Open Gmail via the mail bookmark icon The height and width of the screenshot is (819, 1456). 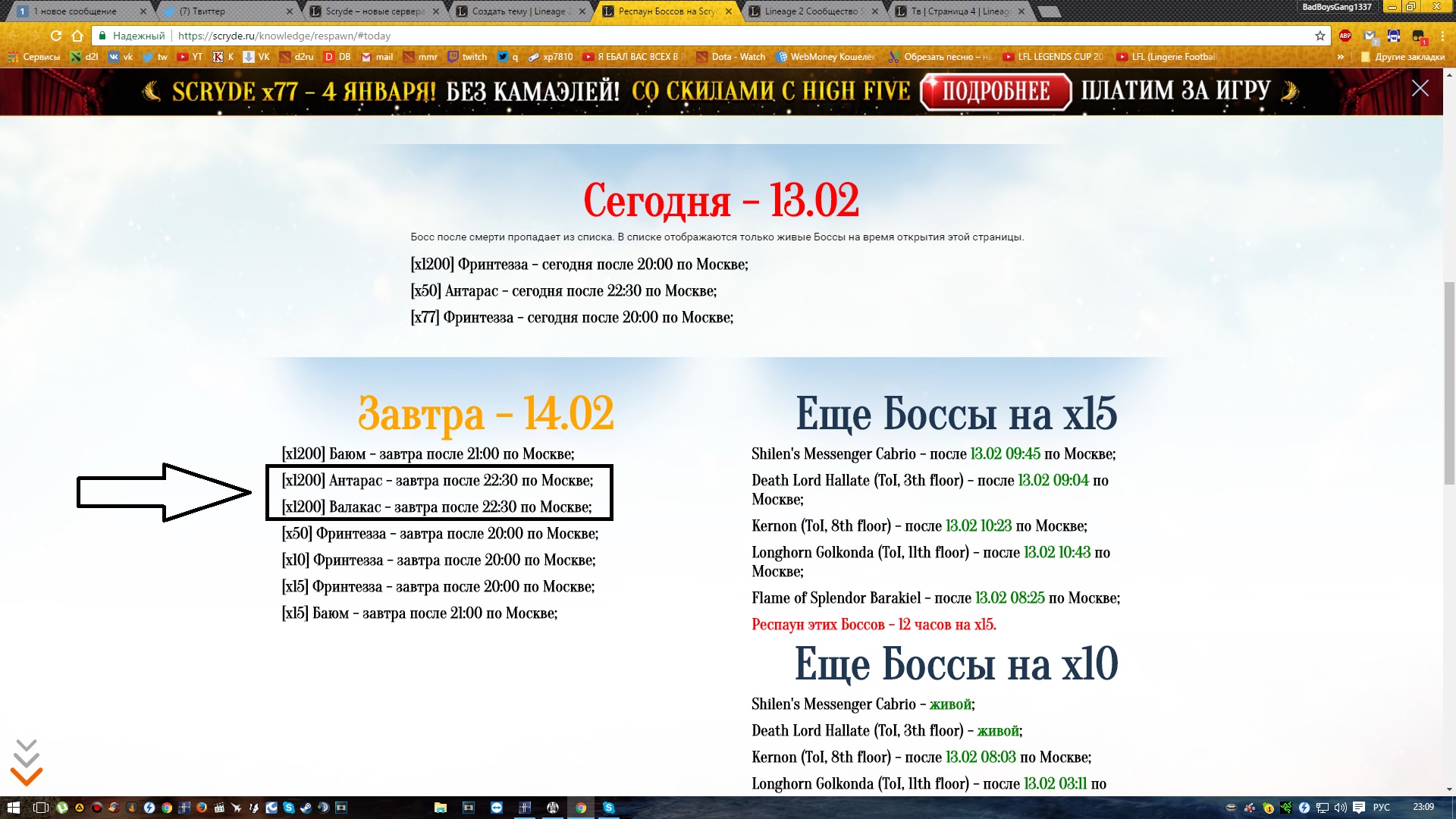[367, 57]
